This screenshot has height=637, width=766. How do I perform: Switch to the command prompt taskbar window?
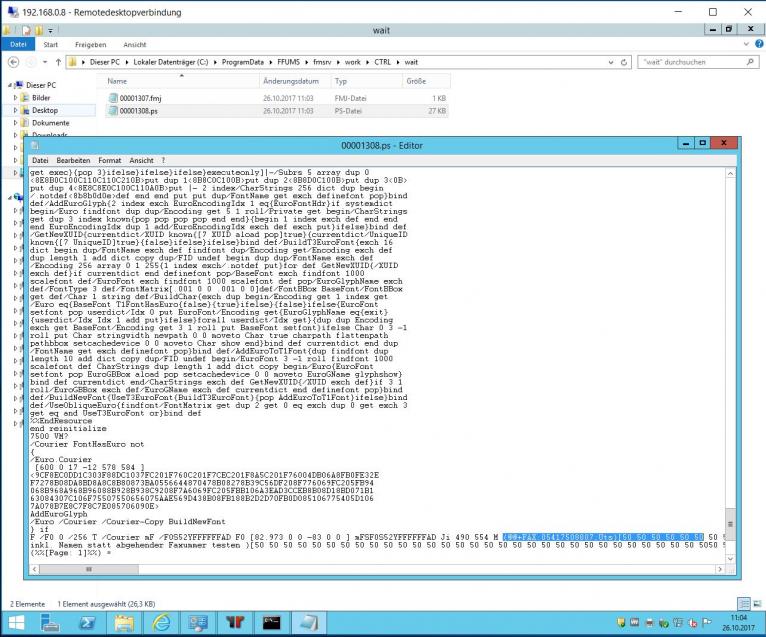(x=270, y=622)
